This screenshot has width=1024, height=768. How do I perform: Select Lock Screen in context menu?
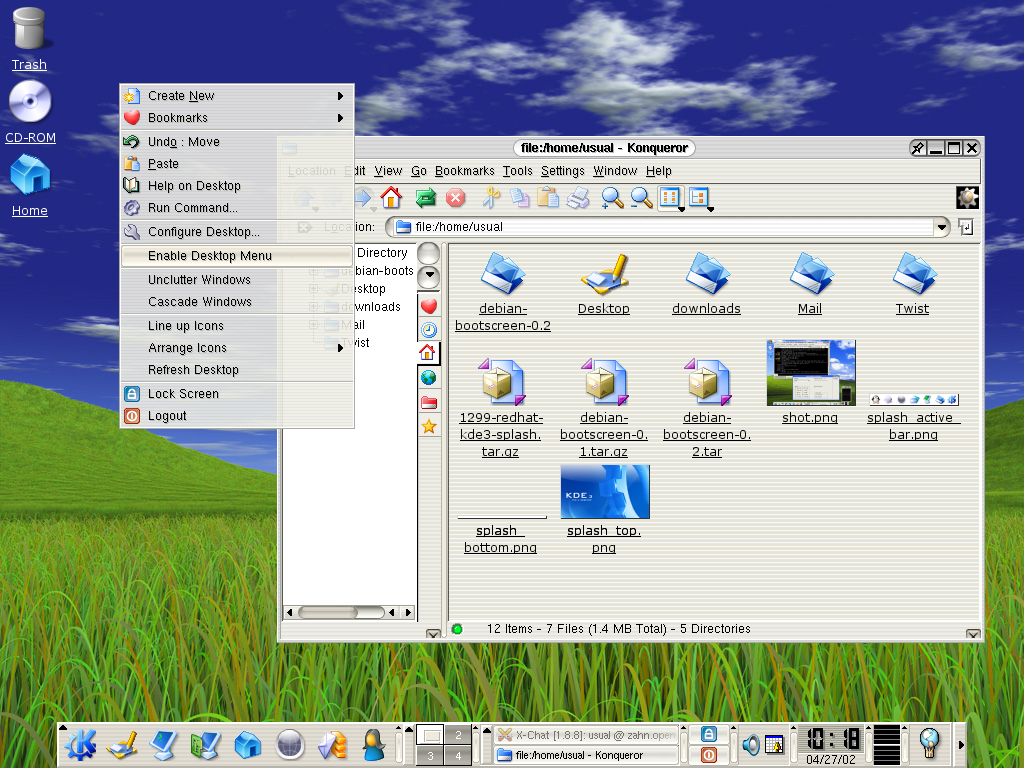(238, 394)
